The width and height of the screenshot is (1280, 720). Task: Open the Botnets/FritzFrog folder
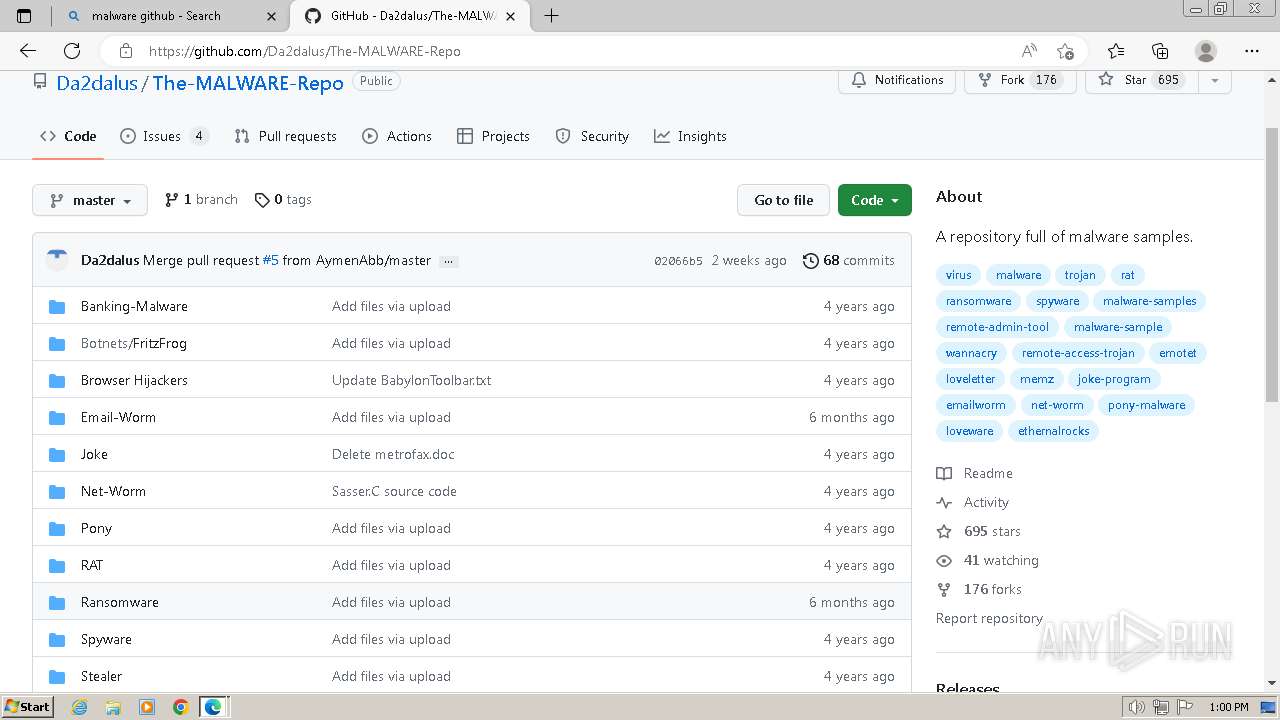[134, 343]
